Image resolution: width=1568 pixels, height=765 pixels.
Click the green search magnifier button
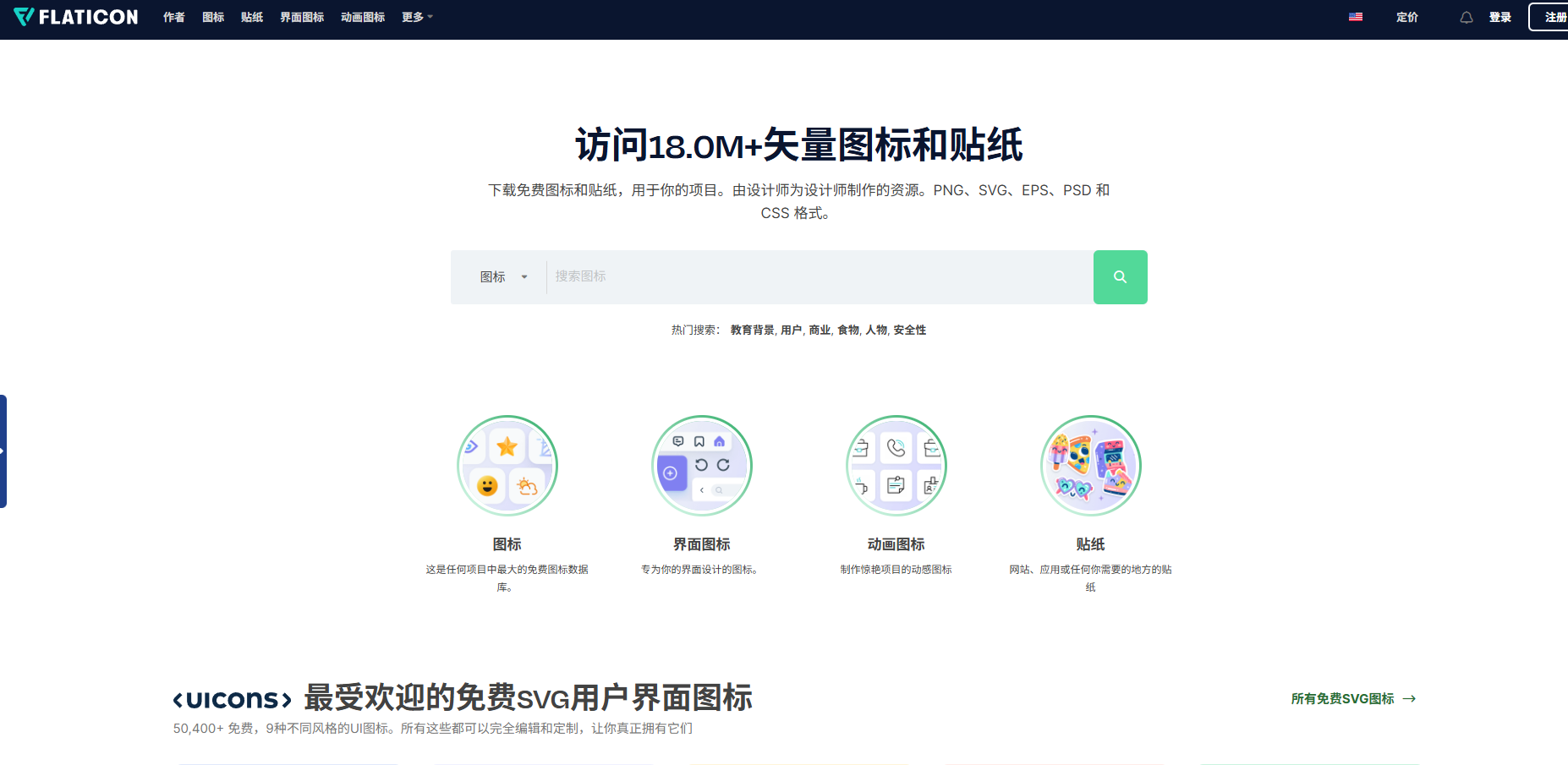(x=1120, y=276)
